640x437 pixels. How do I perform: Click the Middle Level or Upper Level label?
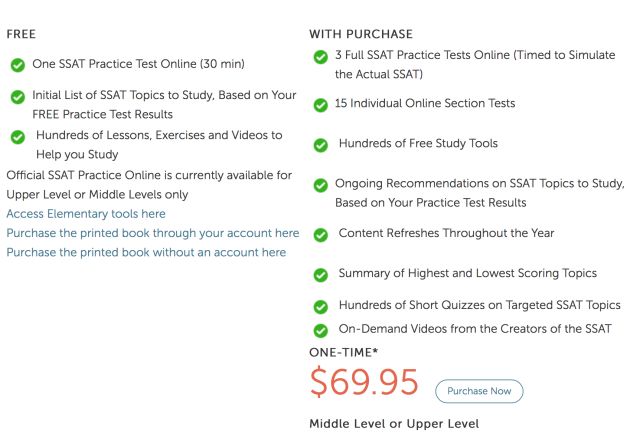(x=394, y=424)
